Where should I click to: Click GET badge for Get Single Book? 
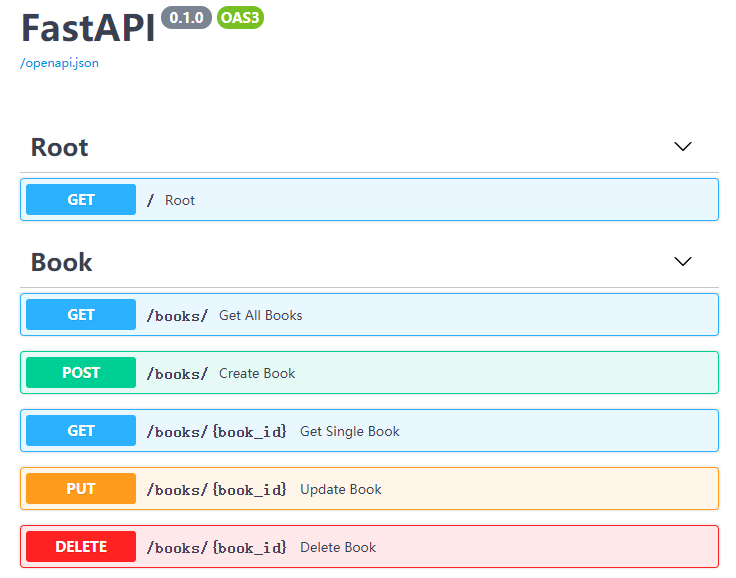(81, 431)
